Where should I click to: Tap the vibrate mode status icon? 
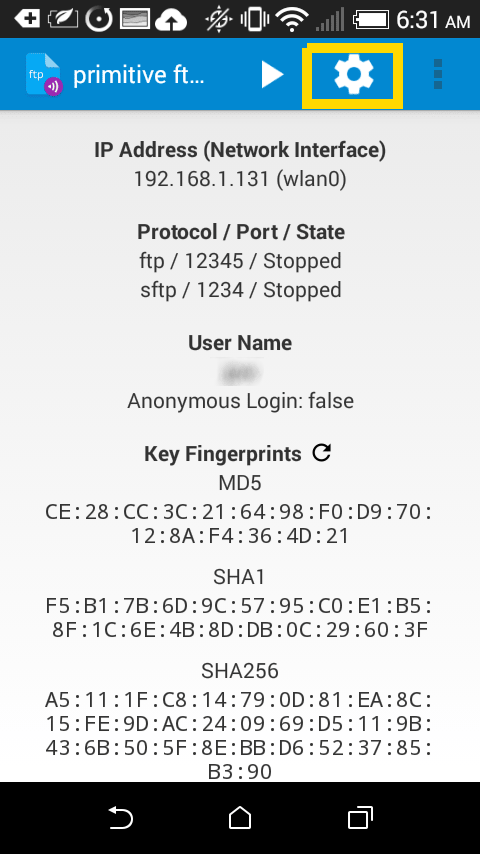251,20
